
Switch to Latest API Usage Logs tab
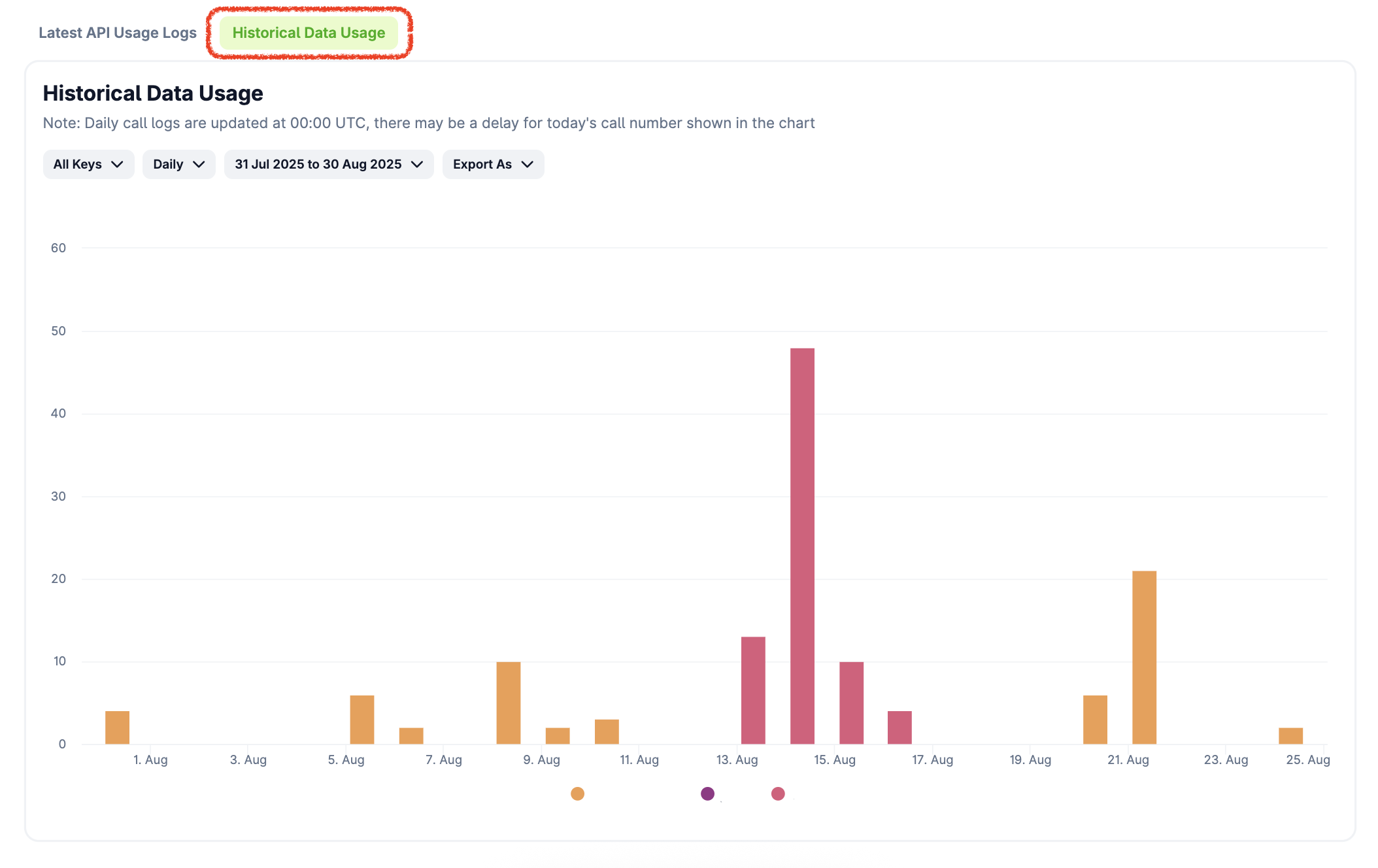(118, 33)
